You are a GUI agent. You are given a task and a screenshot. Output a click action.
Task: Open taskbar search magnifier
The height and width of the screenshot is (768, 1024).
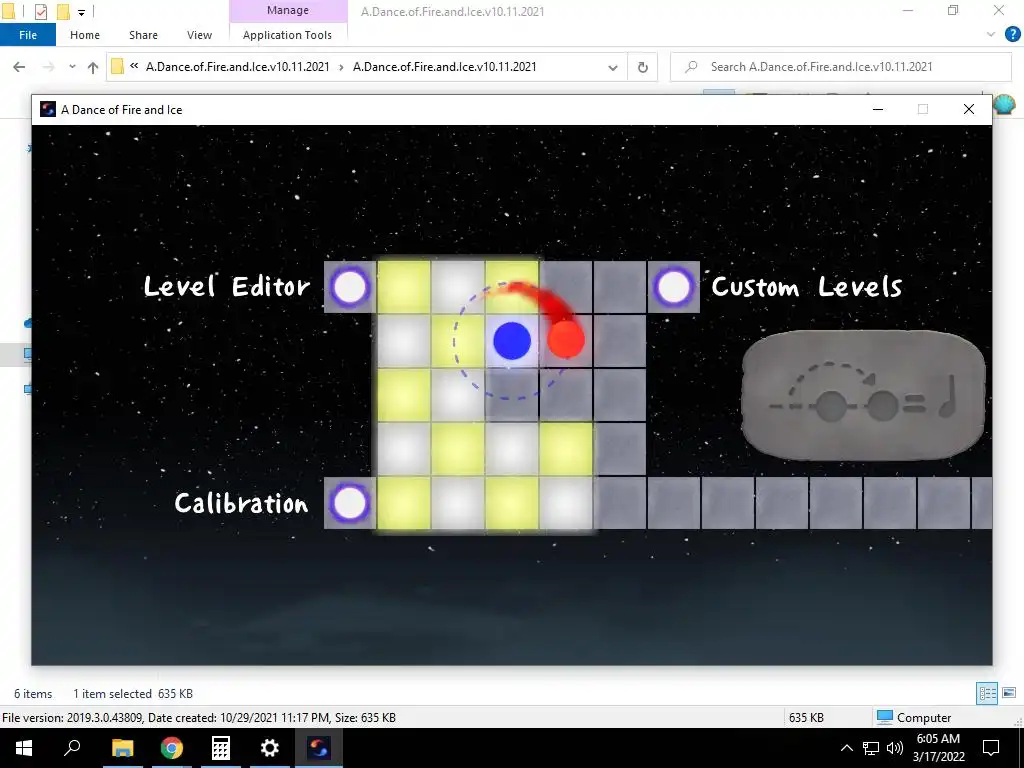[x=72, y=748]
